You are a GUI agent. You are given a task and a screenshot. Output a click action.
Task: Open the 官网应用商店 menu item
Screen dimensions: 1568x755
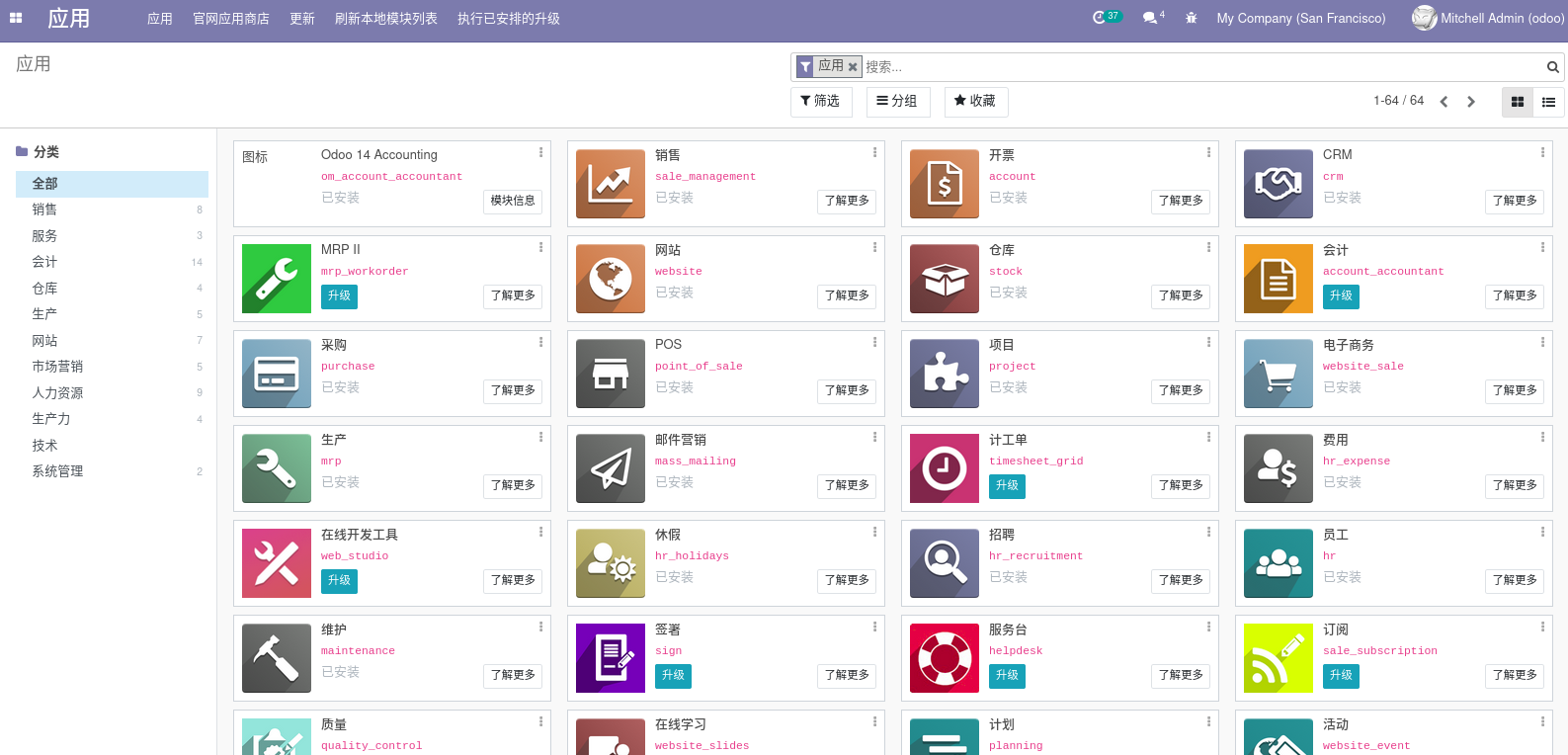[230, 19]
